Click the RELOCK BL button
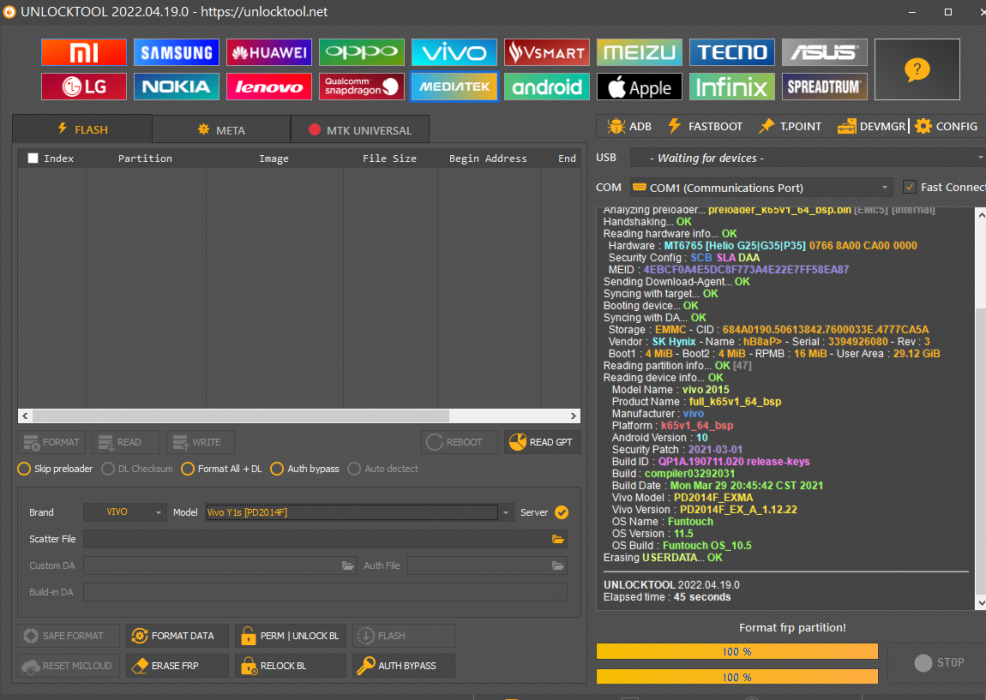This screenshot has height=700, width=986. click(291, 665)
